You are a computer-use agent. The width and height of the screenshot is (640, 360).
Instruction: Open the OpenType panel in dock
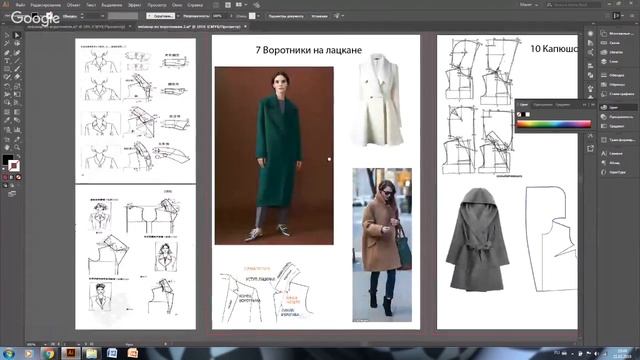click(618, 172)
